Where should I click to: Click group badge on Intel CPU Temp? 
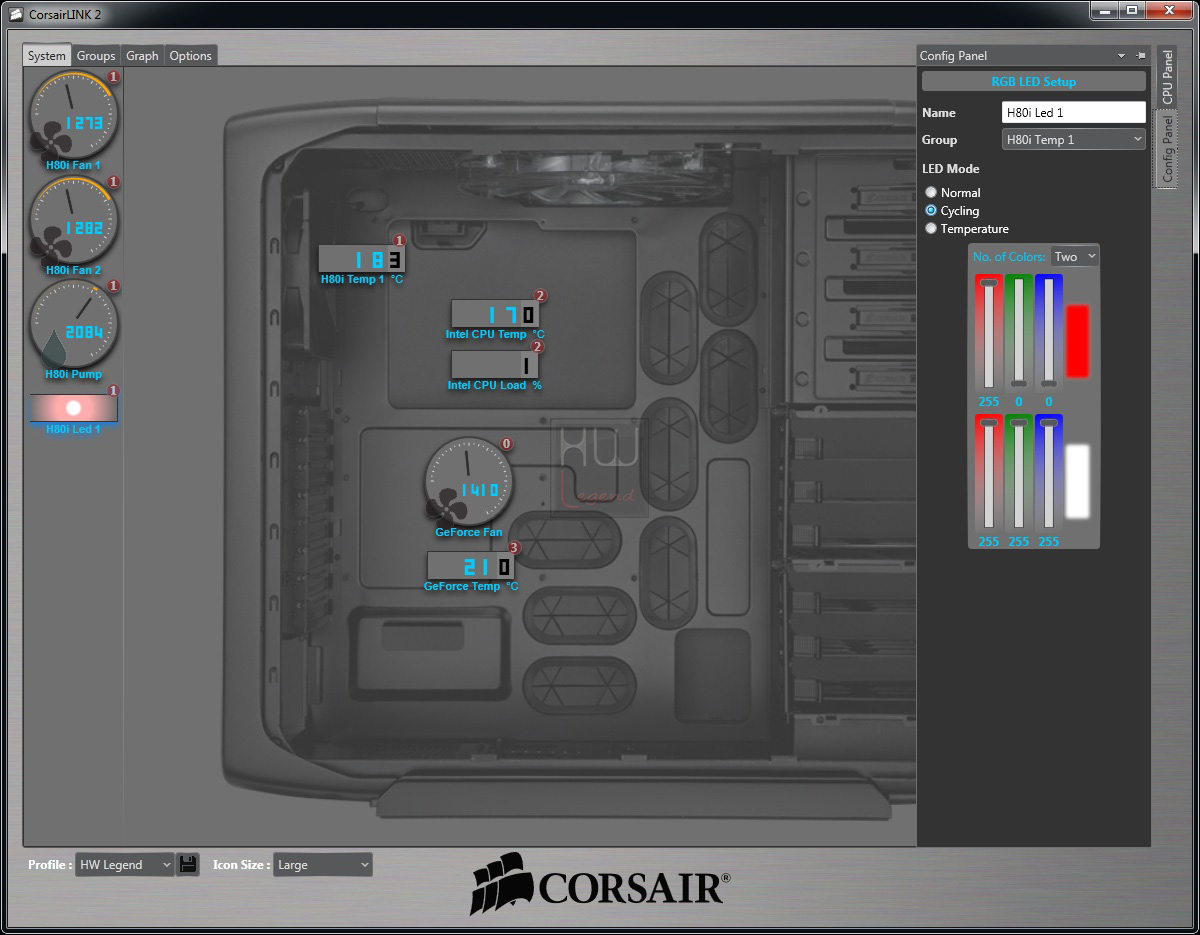540,296
